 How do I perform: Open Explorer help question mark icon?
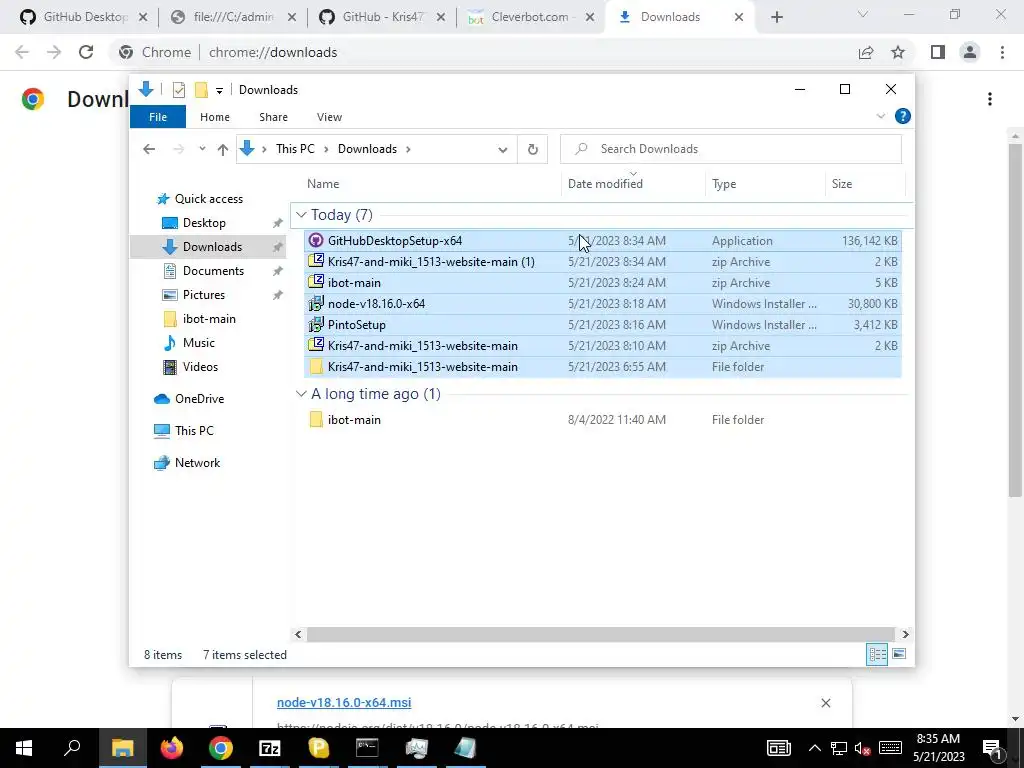click(x=903, y=116)
